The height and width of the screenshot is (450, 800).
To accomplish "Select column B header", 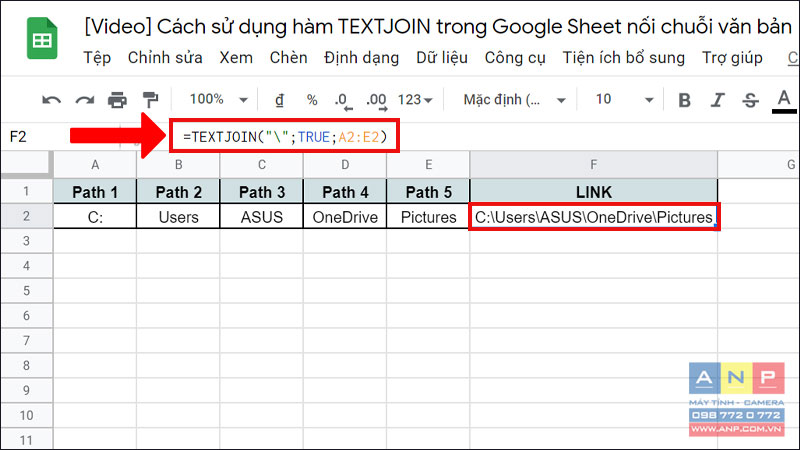I will pyautogui.click(x=178, y=165).
